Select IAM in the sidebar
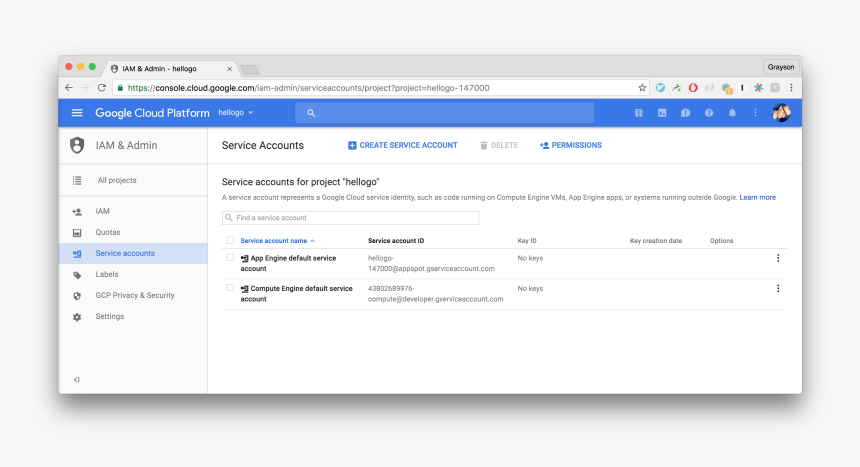Screen dimensions: 860x467 pyautogui.click(x=133, y=211)
